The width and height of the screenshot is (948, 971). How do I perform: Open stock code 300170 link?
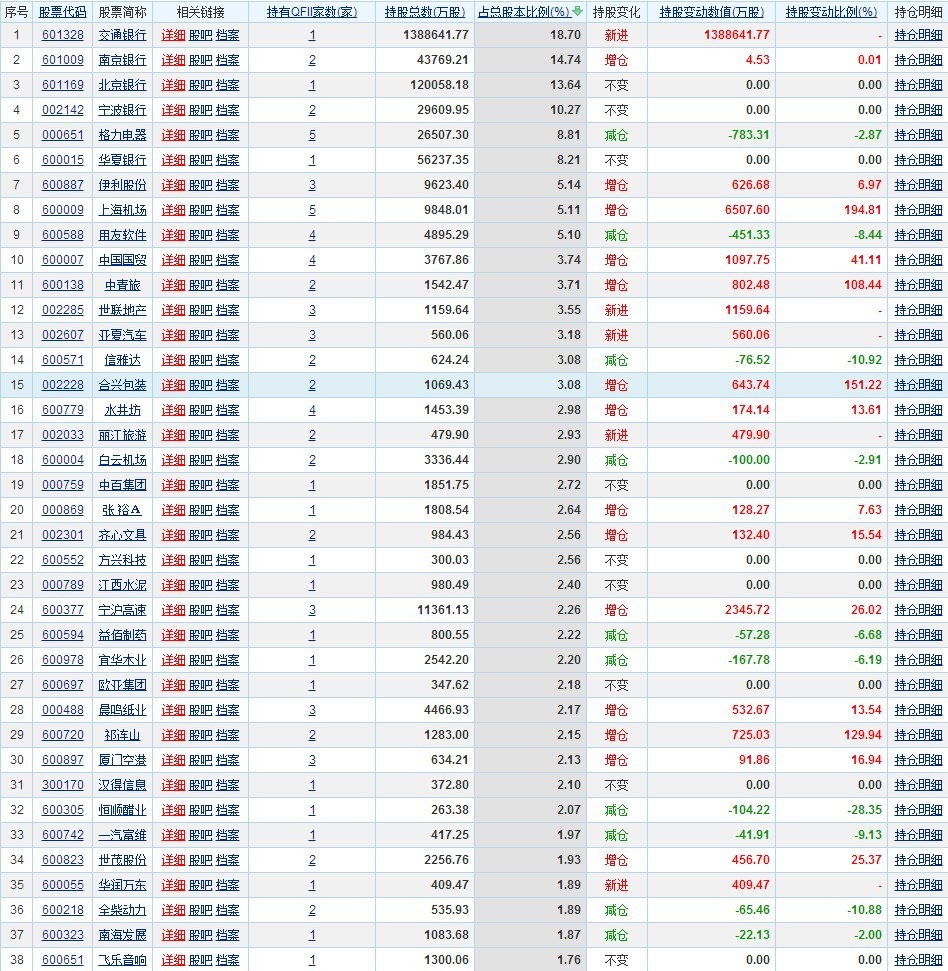[63, 785]
